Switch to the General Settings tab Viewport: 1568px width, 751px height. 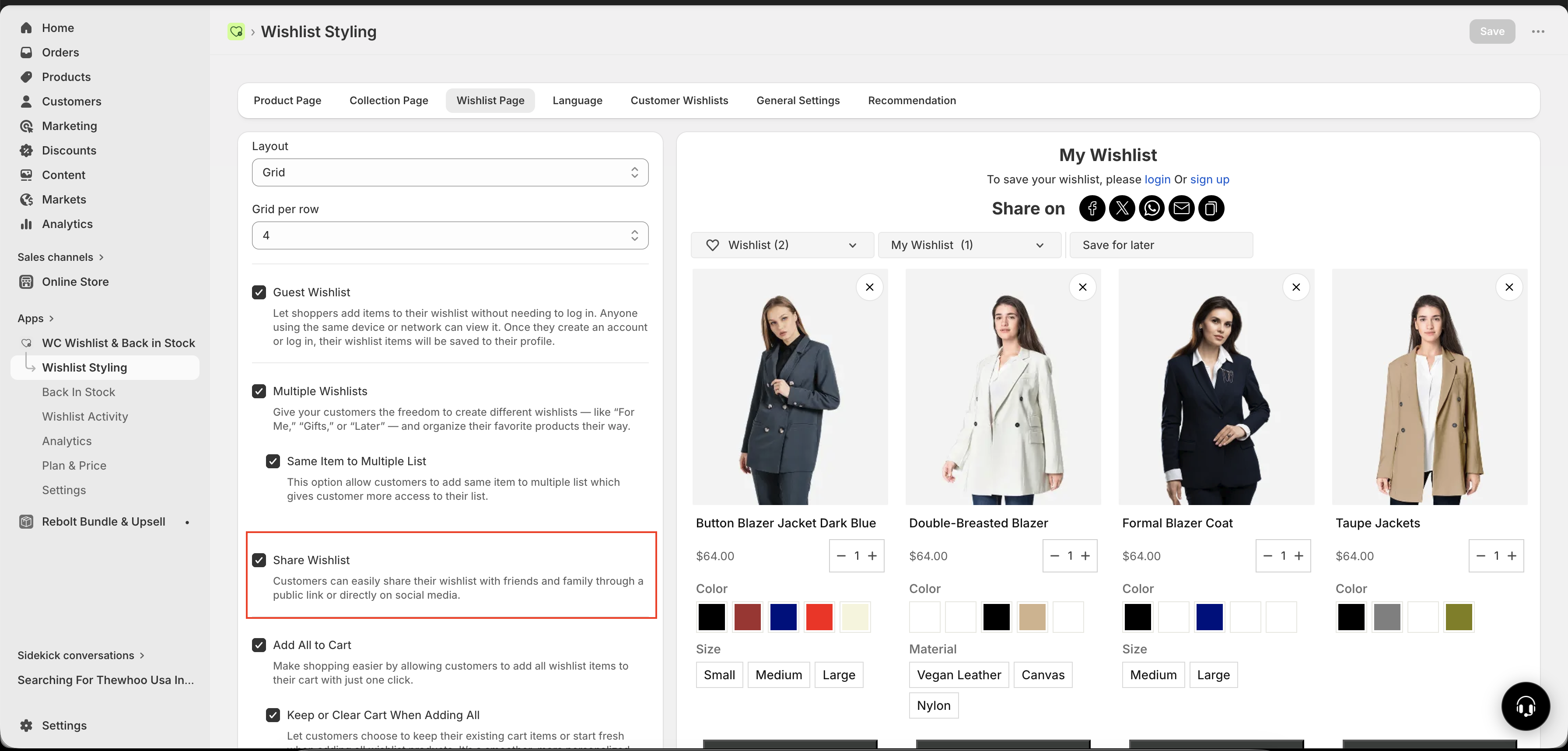click(798, 101)
